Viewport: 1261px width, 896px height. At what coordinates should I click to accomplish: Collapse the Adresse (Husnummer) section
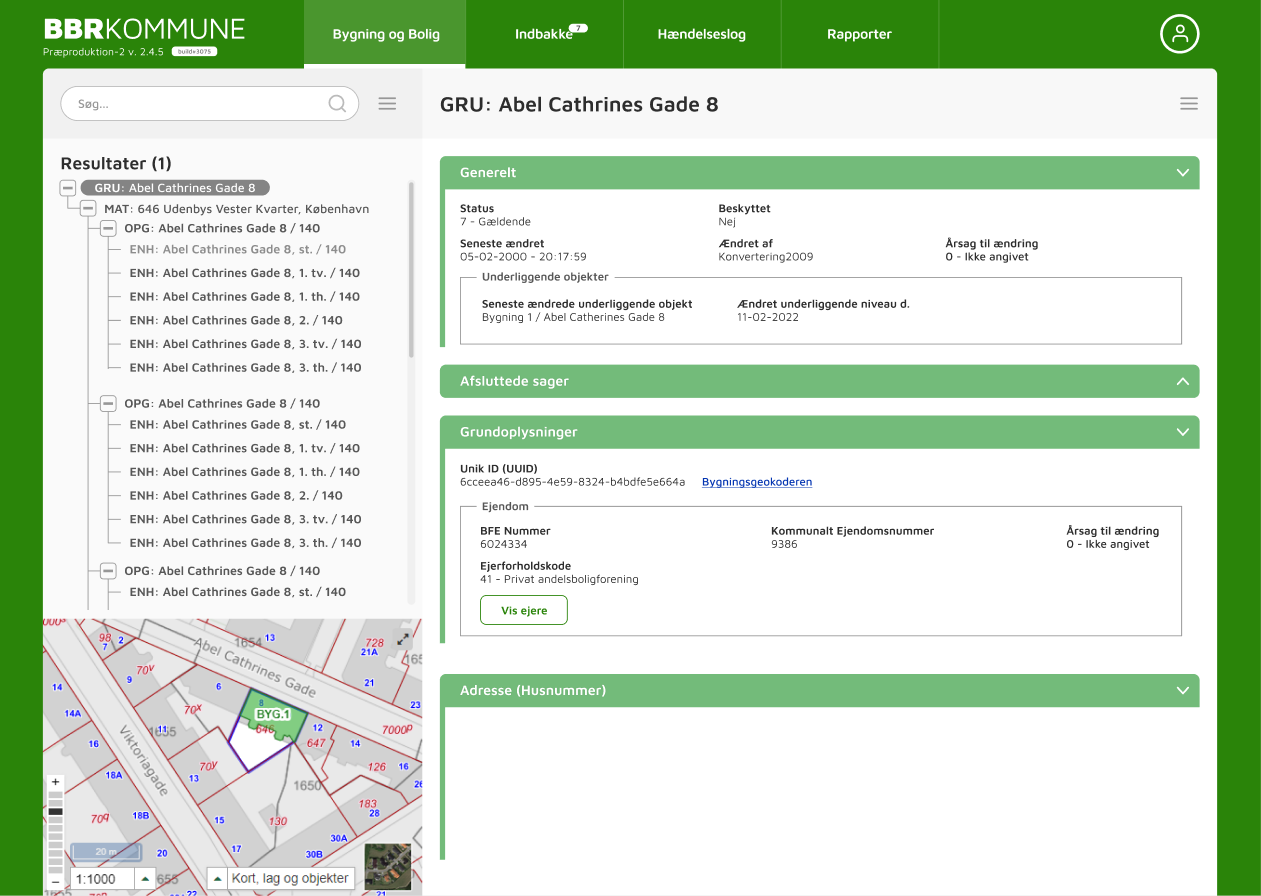pos(1182,691)
